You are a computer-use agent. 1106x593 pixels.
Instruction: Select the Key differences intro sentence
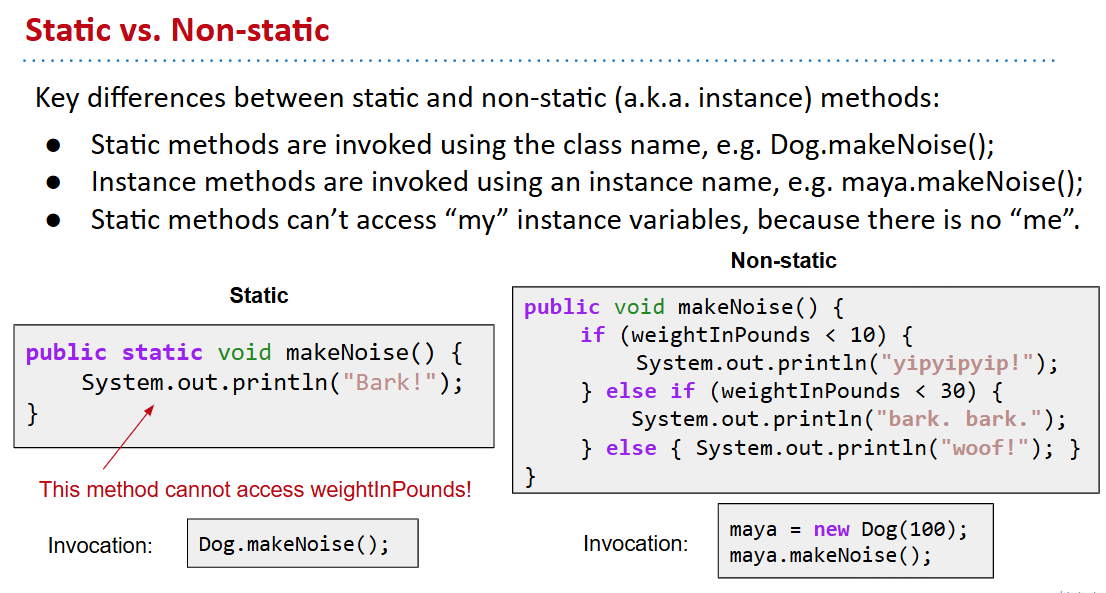(487, 98)
